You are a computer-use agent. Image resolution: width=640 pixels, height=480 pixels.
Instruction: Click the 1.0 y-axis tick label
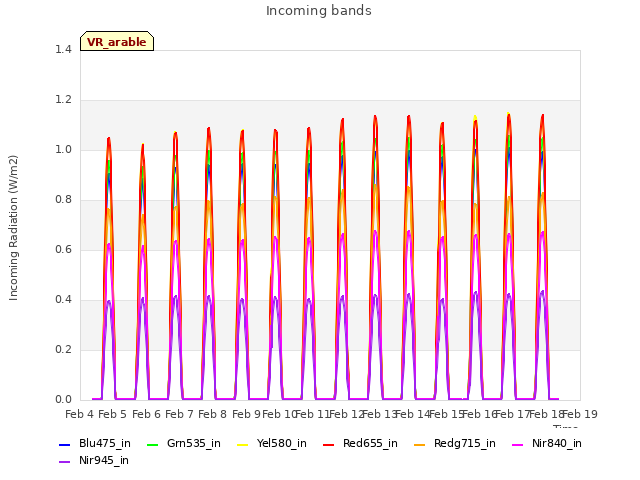(63, 149)
